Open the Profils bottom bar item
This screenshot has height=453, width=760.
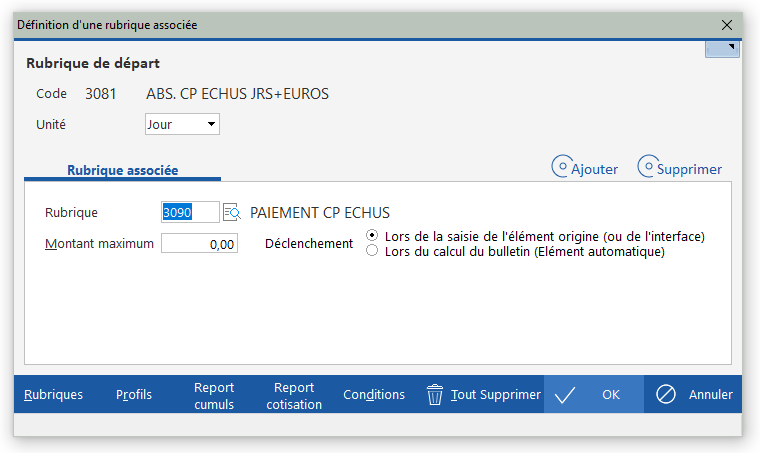click(x=134, y=394)
